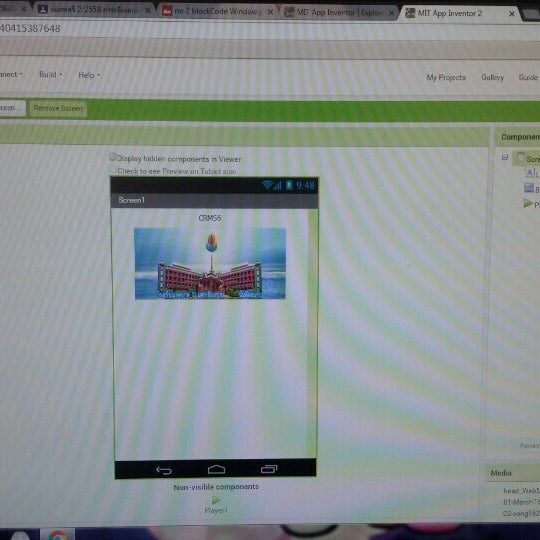This screenshot has width=540, height=540.
Task: Click the Chrome icon in the taskbar
Action: [58, 535]
